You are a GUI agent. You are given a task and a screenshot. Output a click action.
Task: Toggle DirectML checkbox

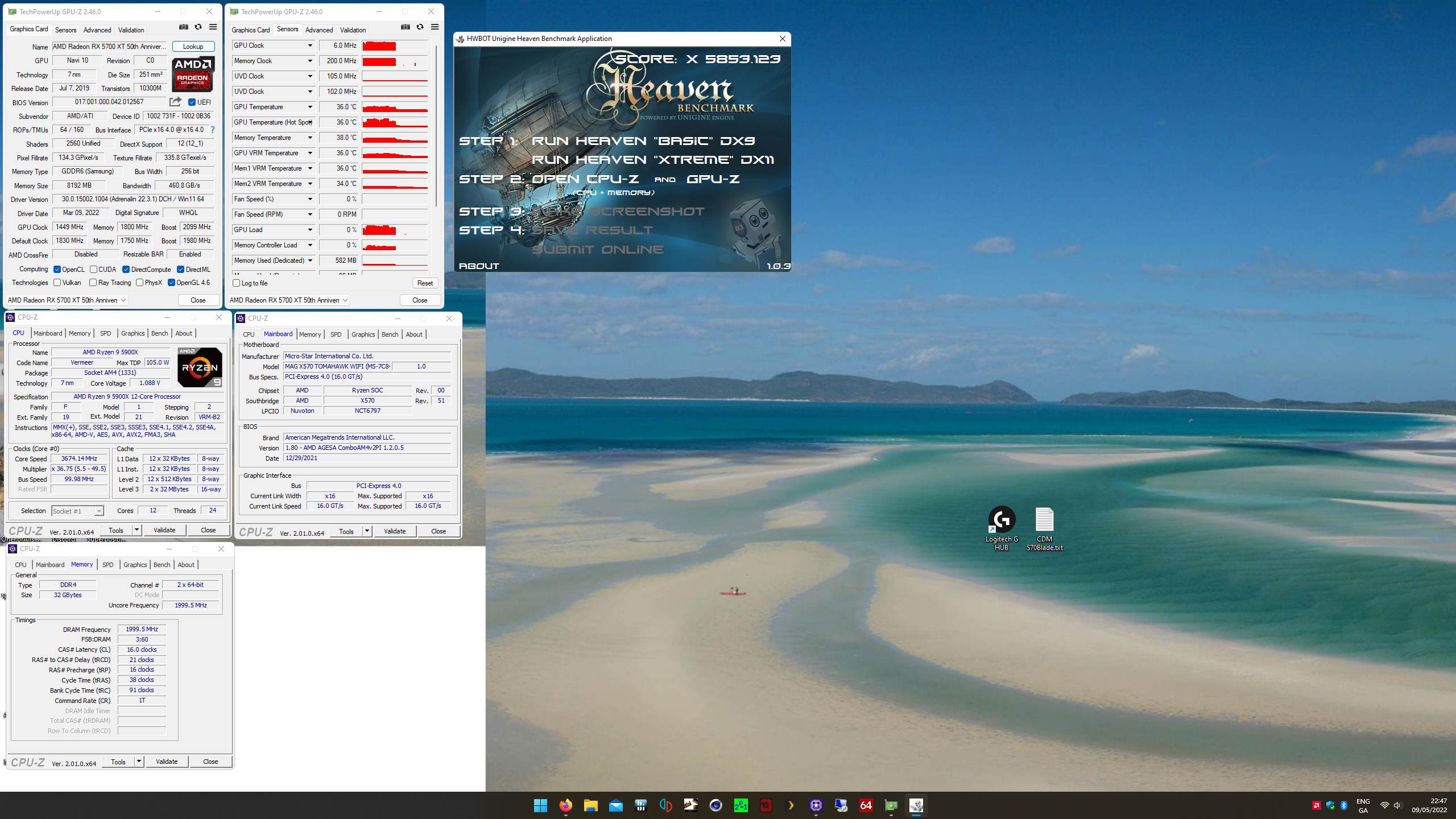coord(180,270)
